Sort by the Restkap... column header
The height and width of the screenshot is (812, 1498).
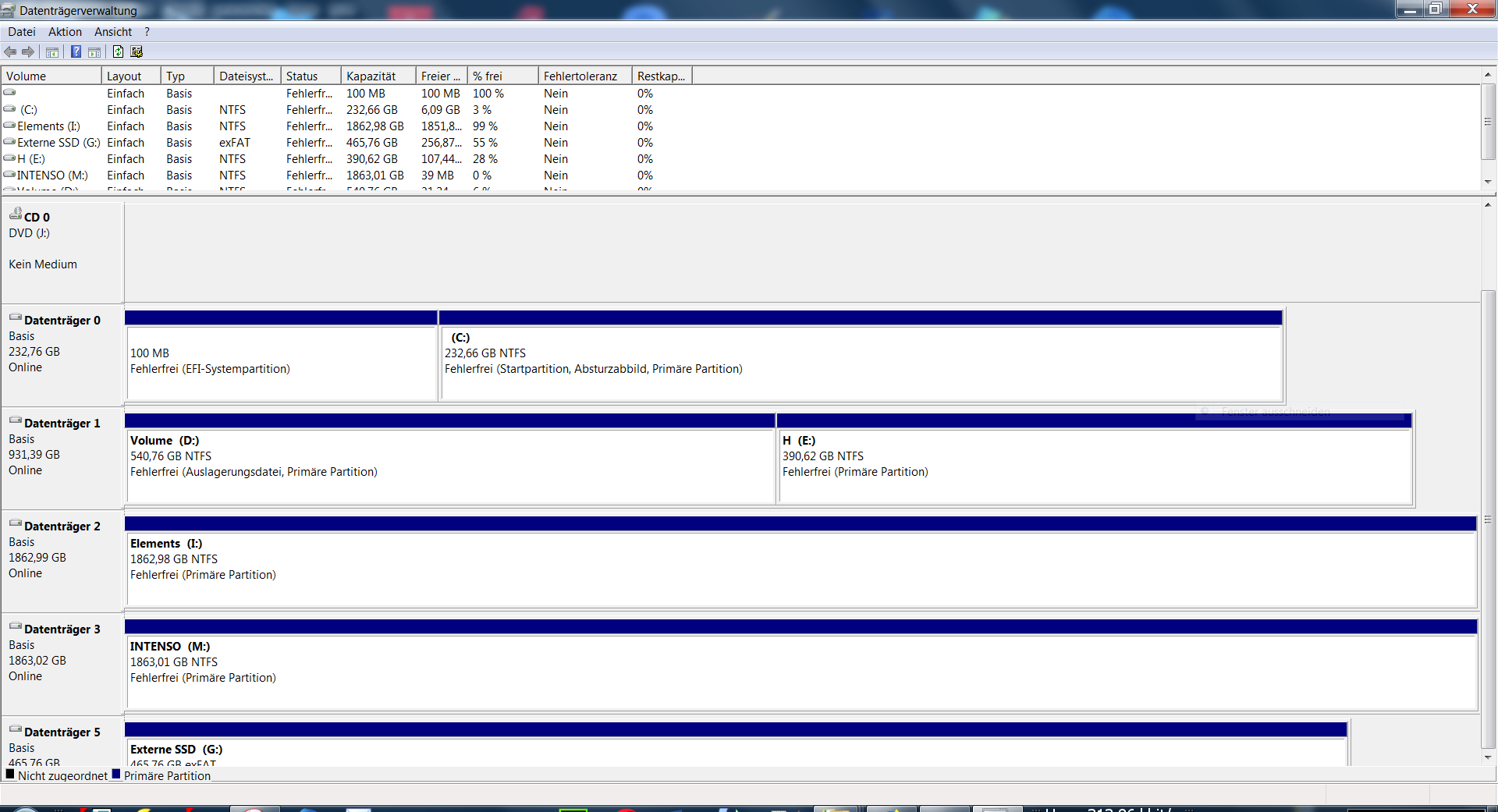[x=662, y=76]
